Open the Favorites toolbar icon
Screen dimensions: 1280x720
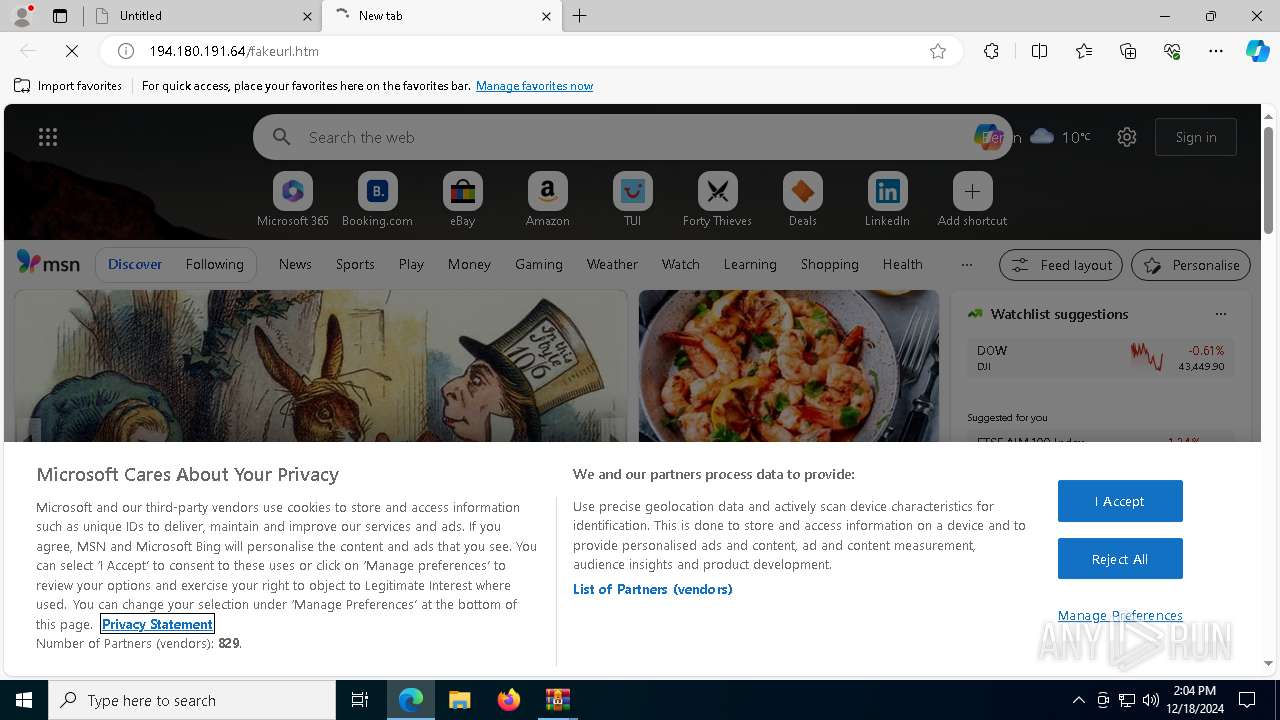tap(1084, 51)
